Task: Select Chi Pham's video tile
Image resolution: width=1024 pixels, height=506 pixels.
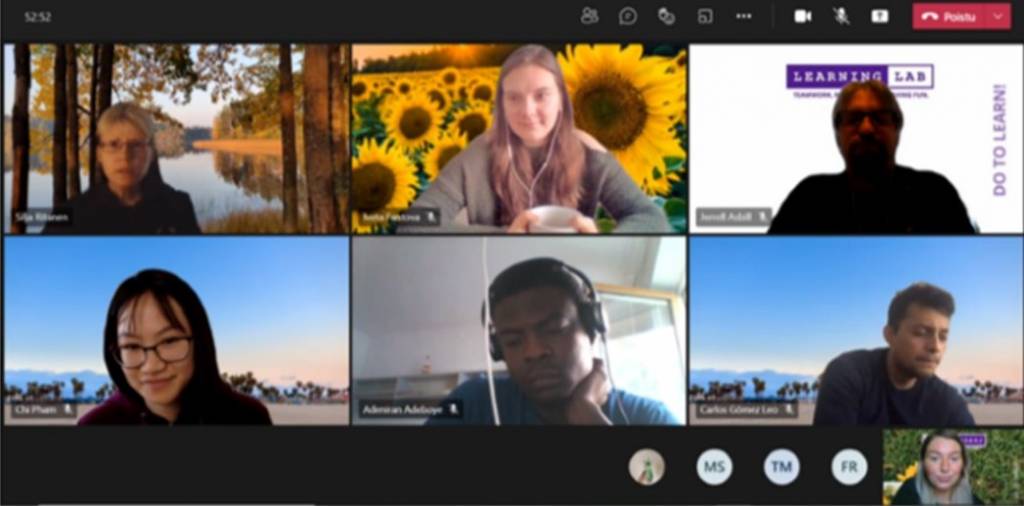Action: [176, 330]
